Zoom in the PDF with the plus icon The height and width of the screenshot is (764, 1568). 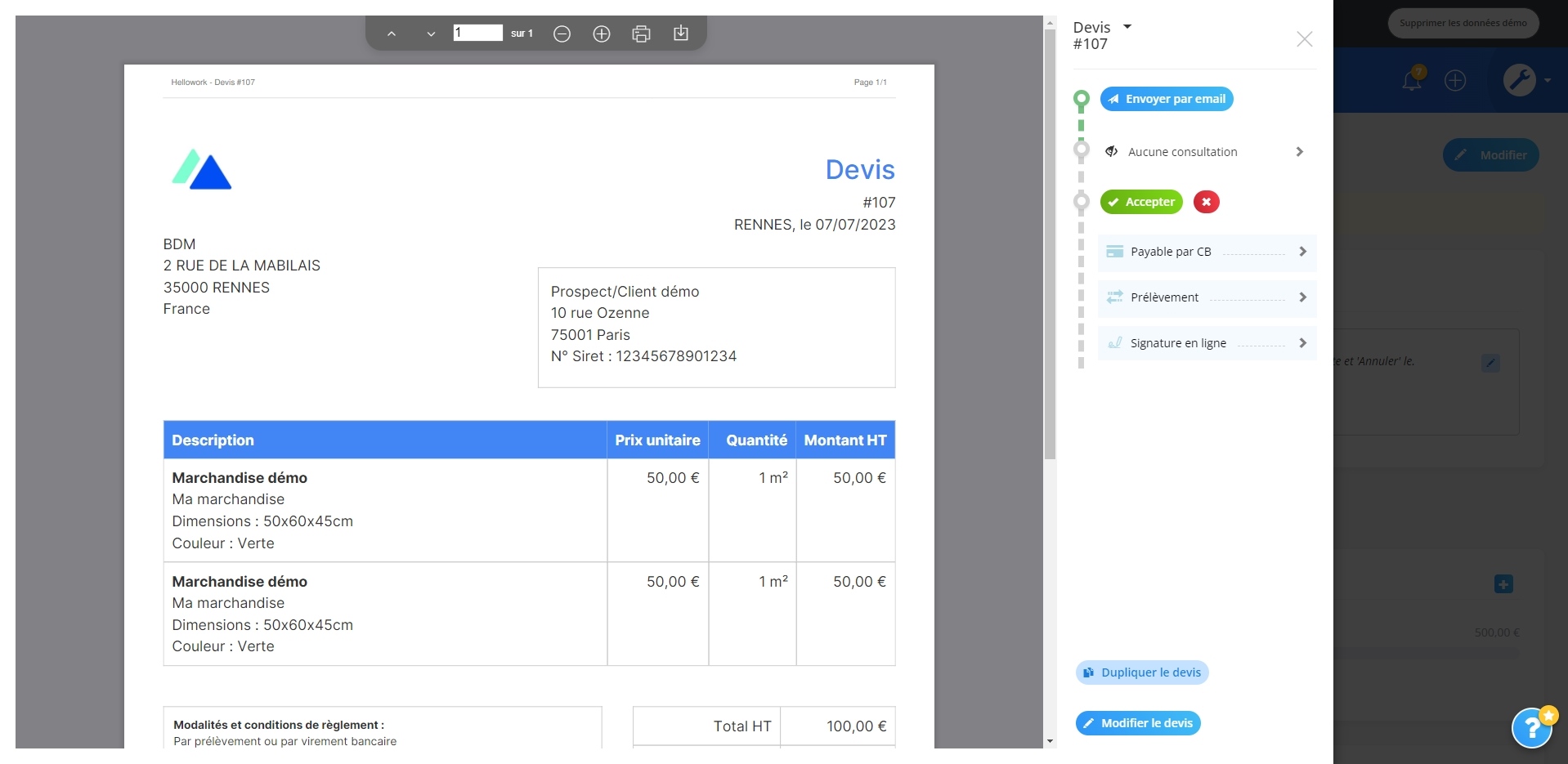(x=602, y=34)
